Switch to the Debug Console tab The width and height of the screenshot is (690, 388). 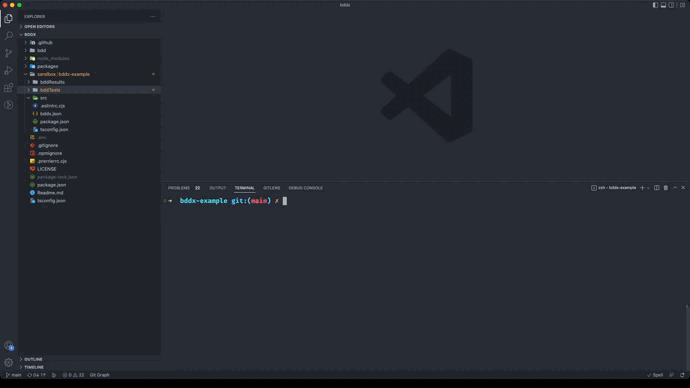(305, 188)
